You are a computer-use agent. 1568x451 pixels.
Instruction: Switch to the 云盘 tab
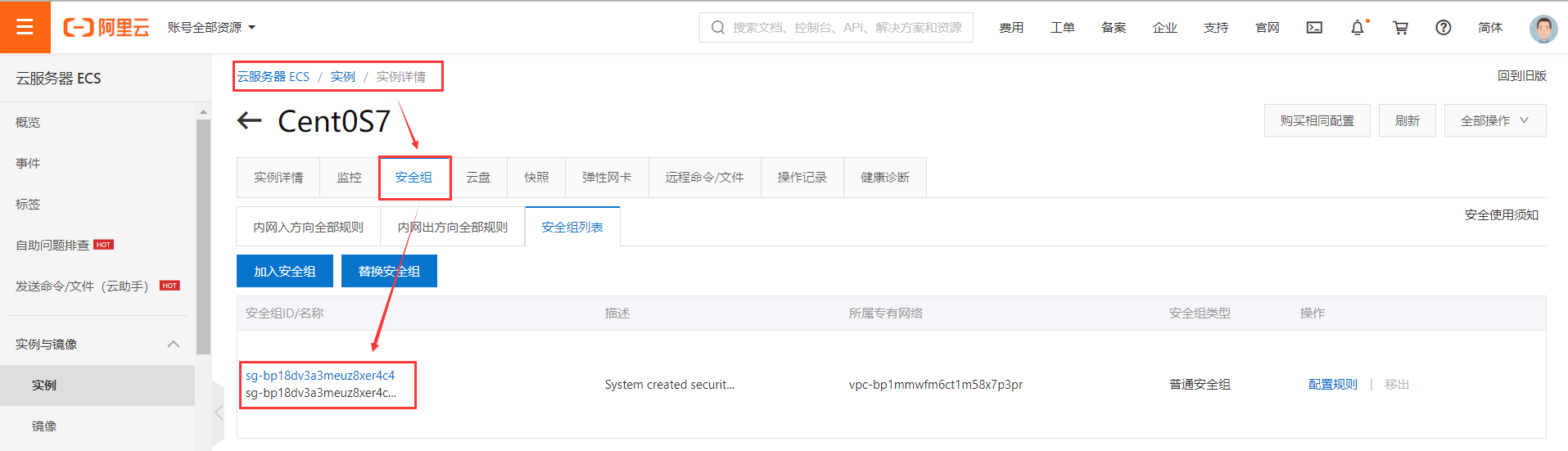(x=478, y=178)
